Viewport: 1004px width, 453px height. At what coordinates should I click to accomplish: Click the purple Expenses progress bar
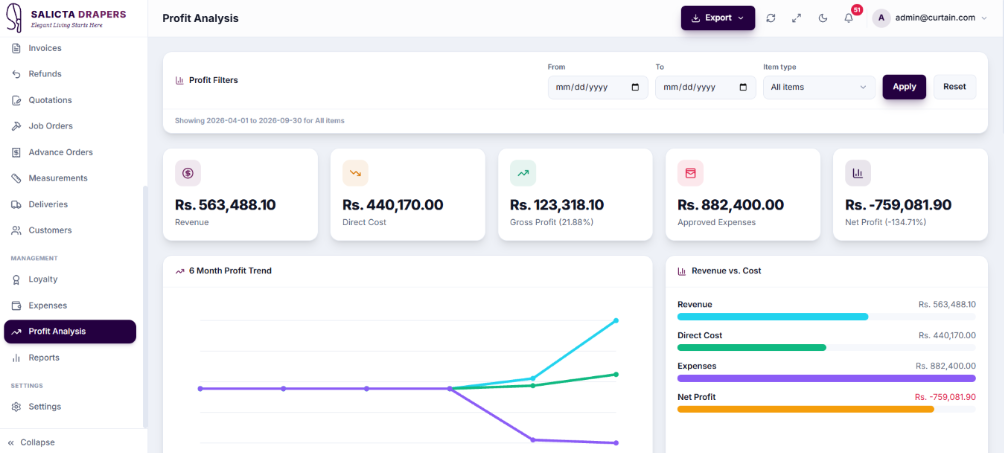click(827, 378)
